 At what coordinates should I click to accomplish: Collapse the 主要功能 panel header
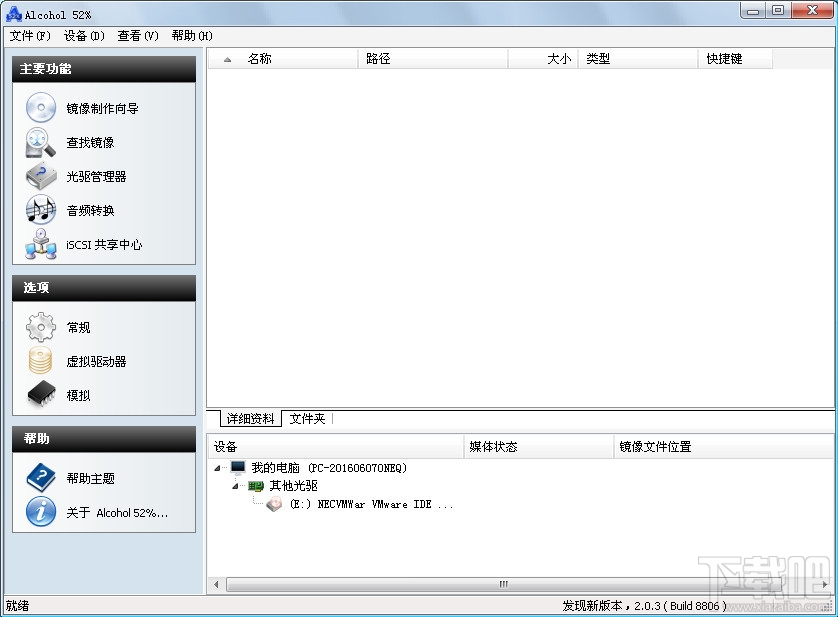pos(104,69)
